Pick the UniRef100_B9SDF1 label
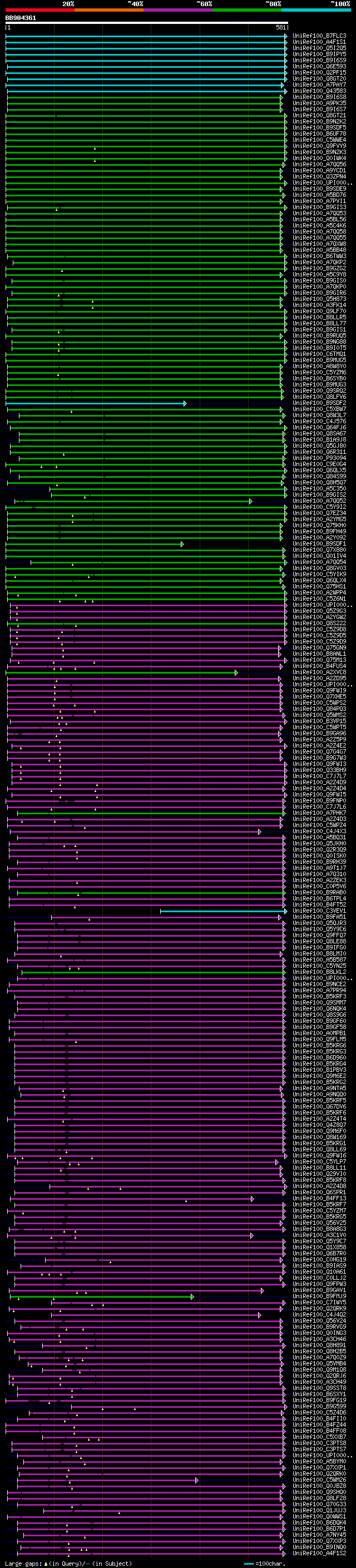Viewport: 356px width, 1568px height. [319, 543]
